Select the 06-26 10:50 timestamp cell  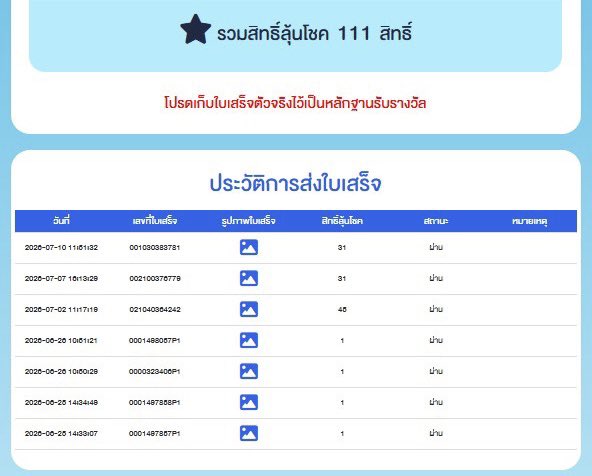tap(61, 371)
